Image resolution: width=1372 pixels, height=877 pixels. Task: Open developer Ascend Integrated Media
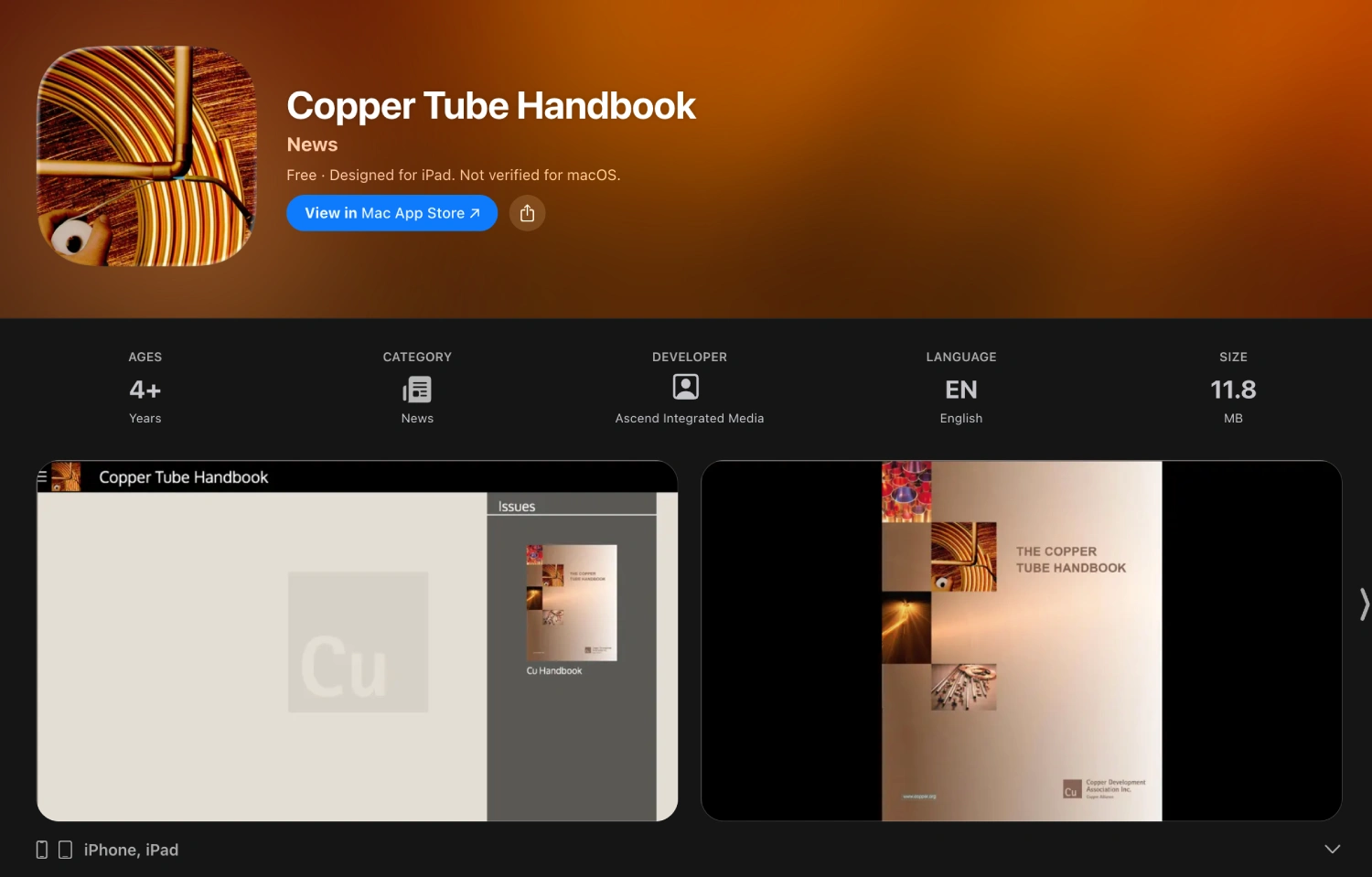690,418
